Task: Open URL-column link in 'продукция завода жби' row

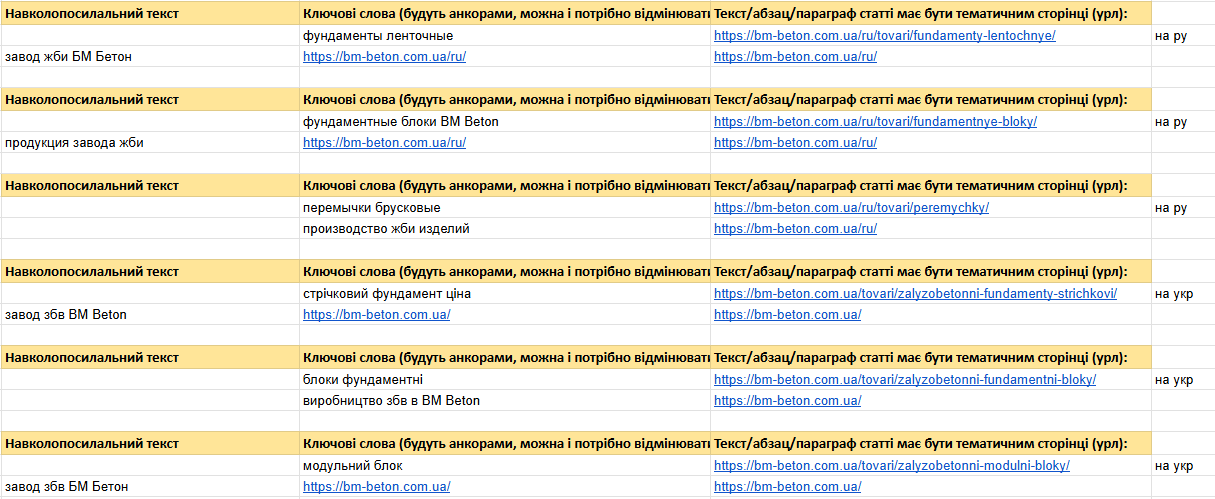Action: pyautogui.click(x=795, y=143)
